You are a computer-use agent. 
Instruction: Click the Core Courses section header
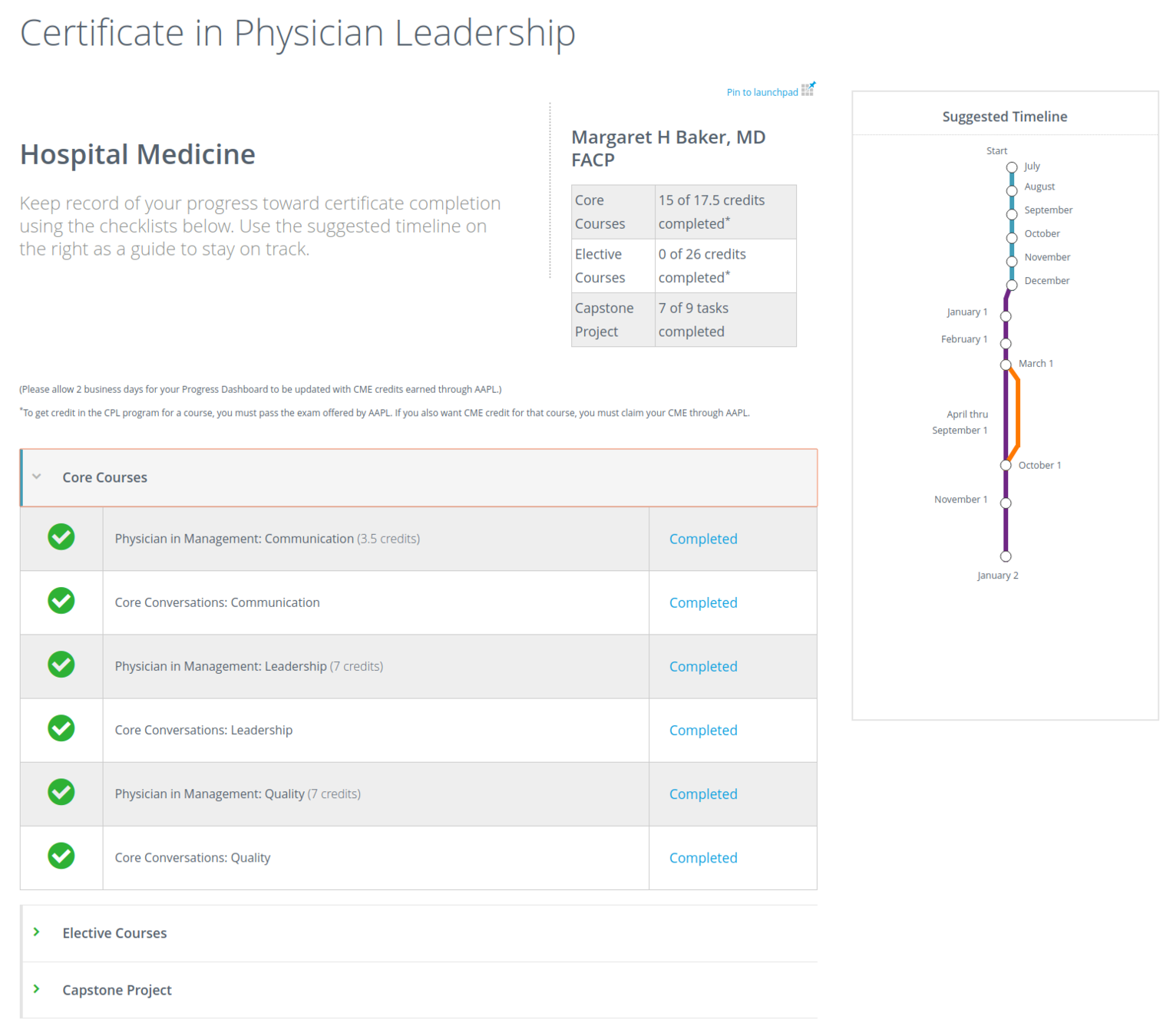tap(418, 477)
